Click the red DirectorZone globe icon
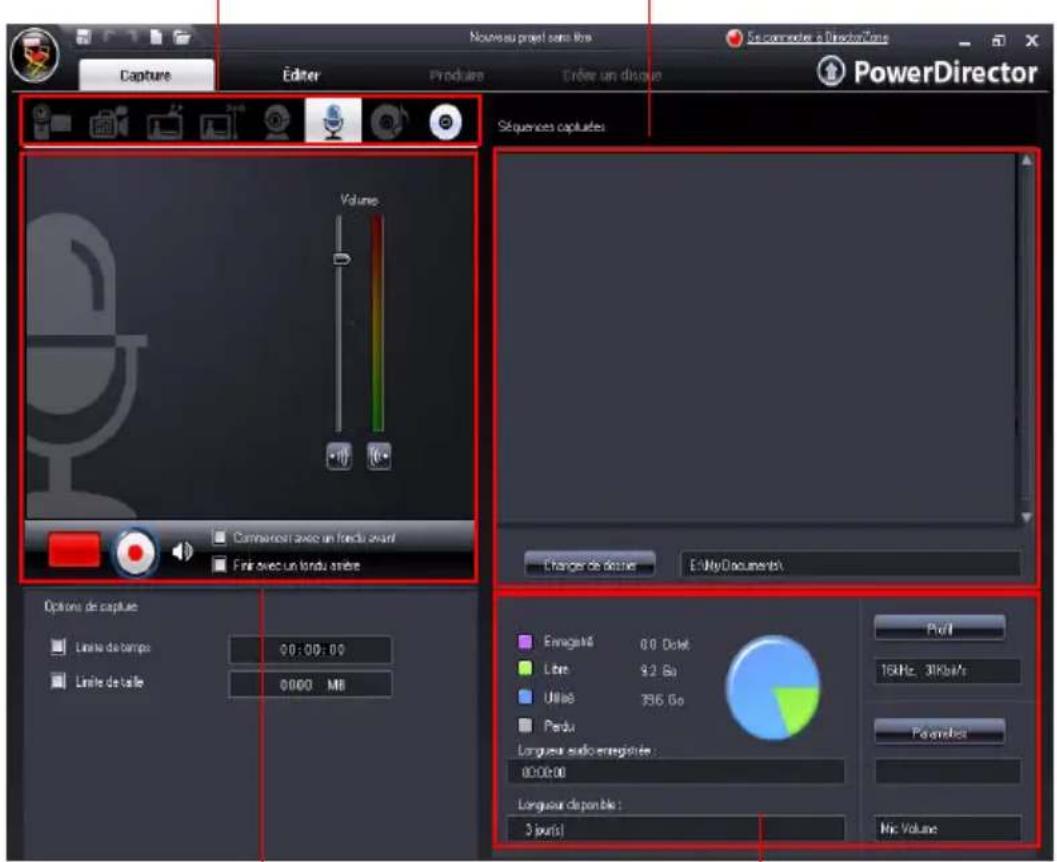The width and height of the screenshot is (1057, 862). tap(734, 38)
